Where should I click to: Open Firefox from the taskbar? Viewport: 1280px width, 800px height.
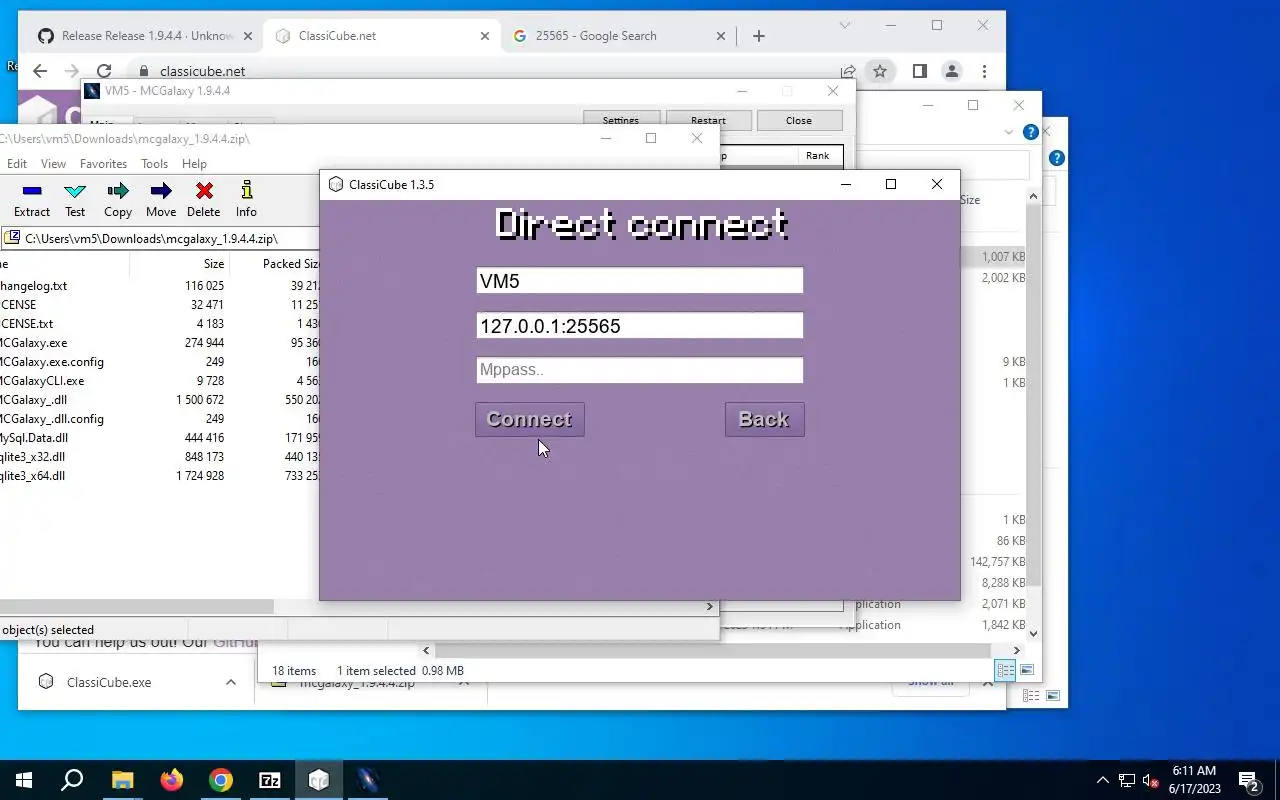(x=172, y=780)
